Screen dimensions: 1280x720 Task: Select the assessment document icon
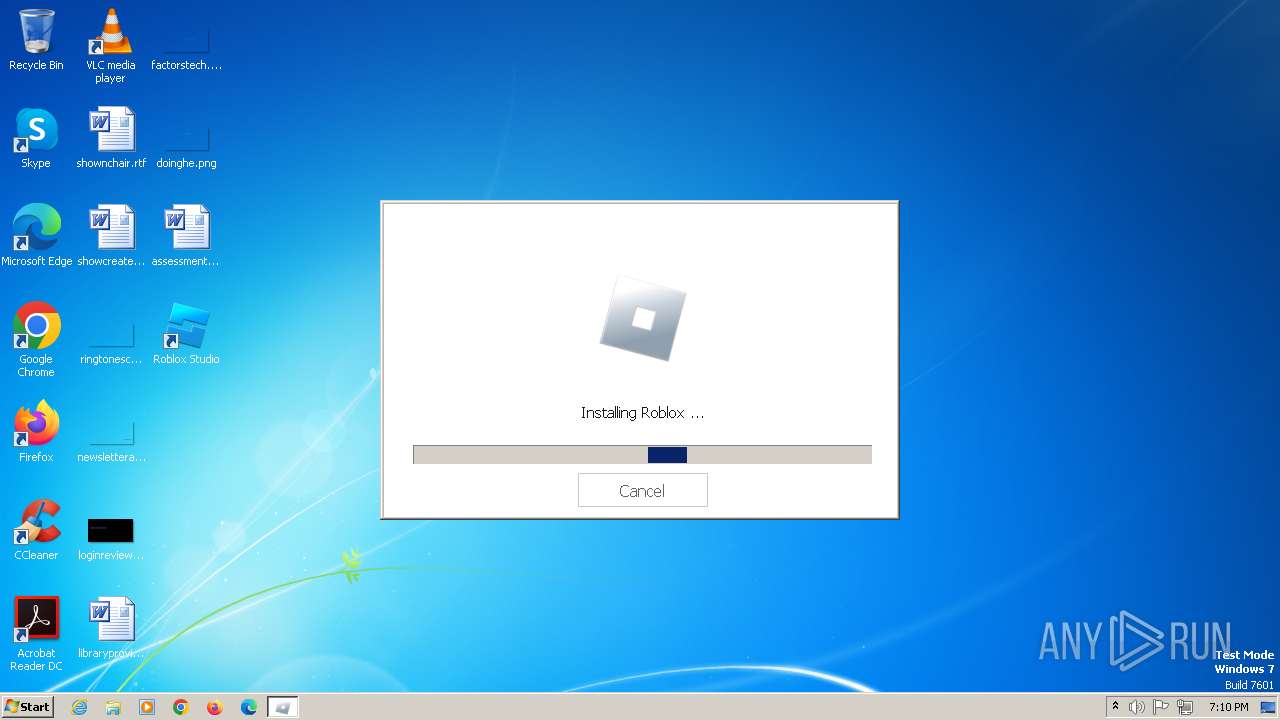(x=186, y=236)
